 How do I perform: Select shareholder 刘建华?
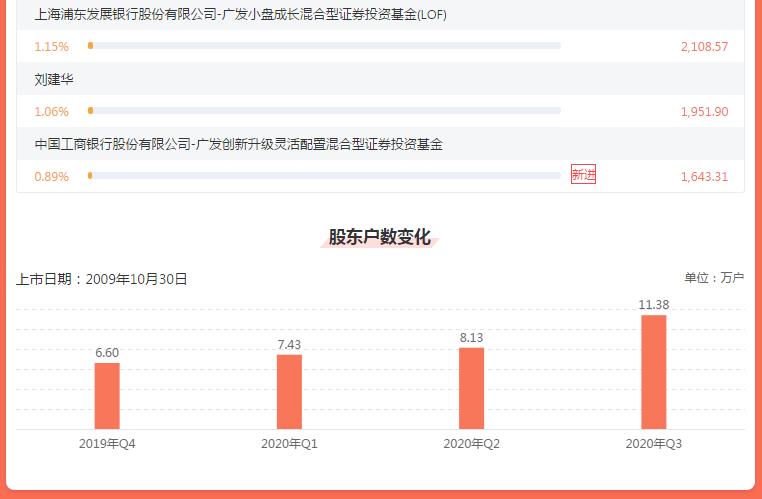[x=54, y=79]
